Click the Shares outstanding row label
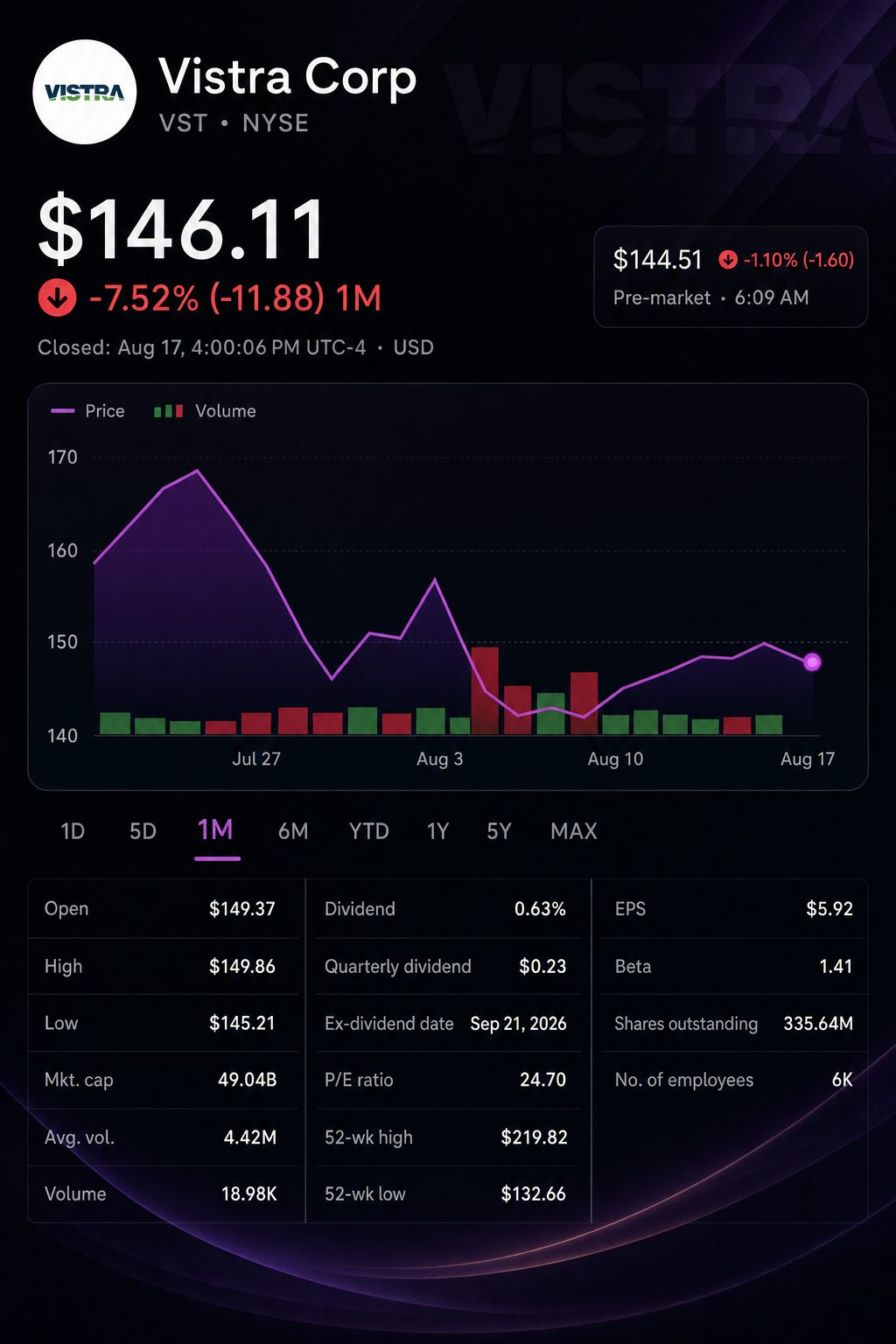 686,1024
